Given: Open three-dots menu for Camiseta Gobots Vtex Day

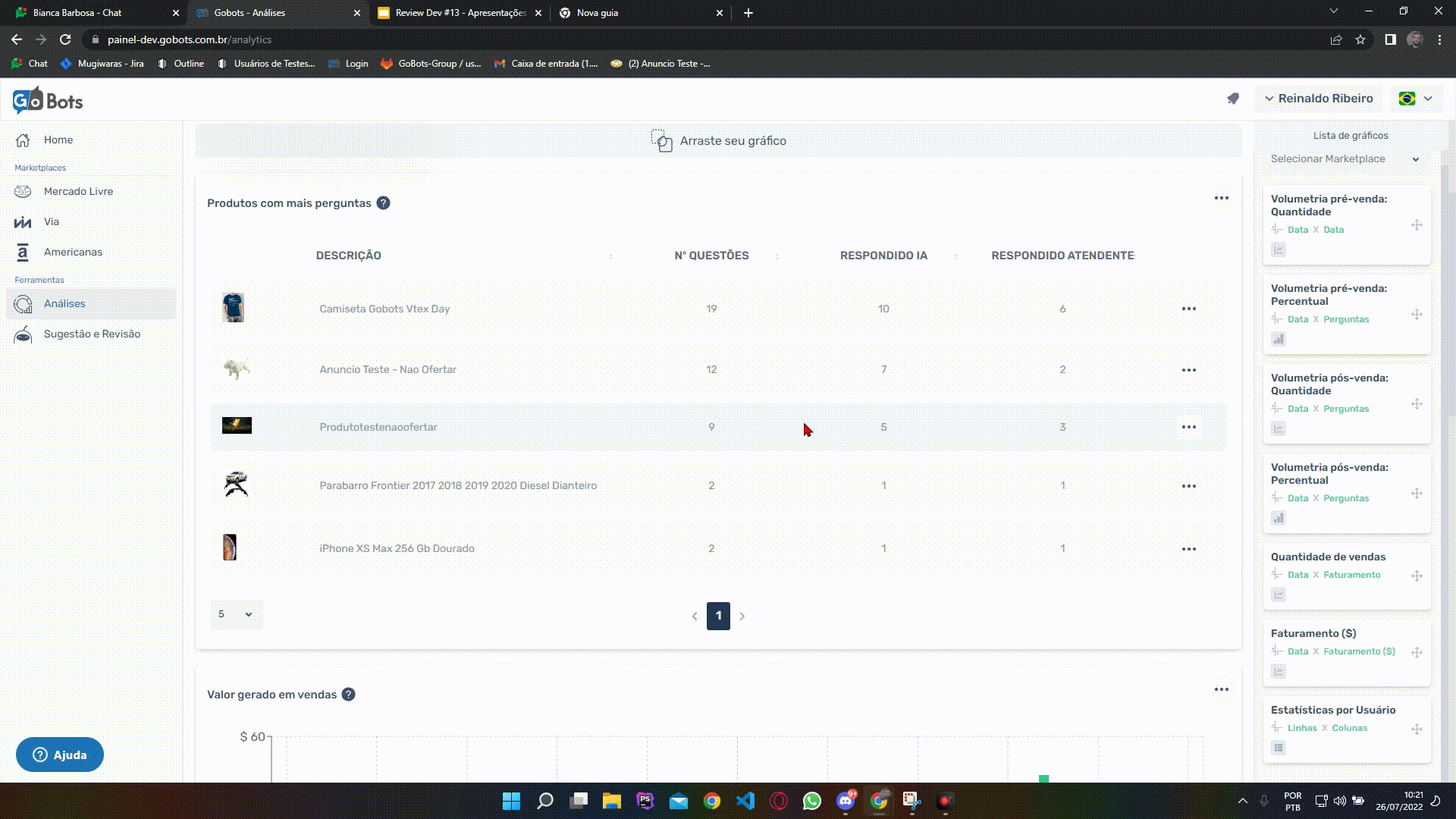Looking at the screenshot, I should click(x=1188, y=309).
